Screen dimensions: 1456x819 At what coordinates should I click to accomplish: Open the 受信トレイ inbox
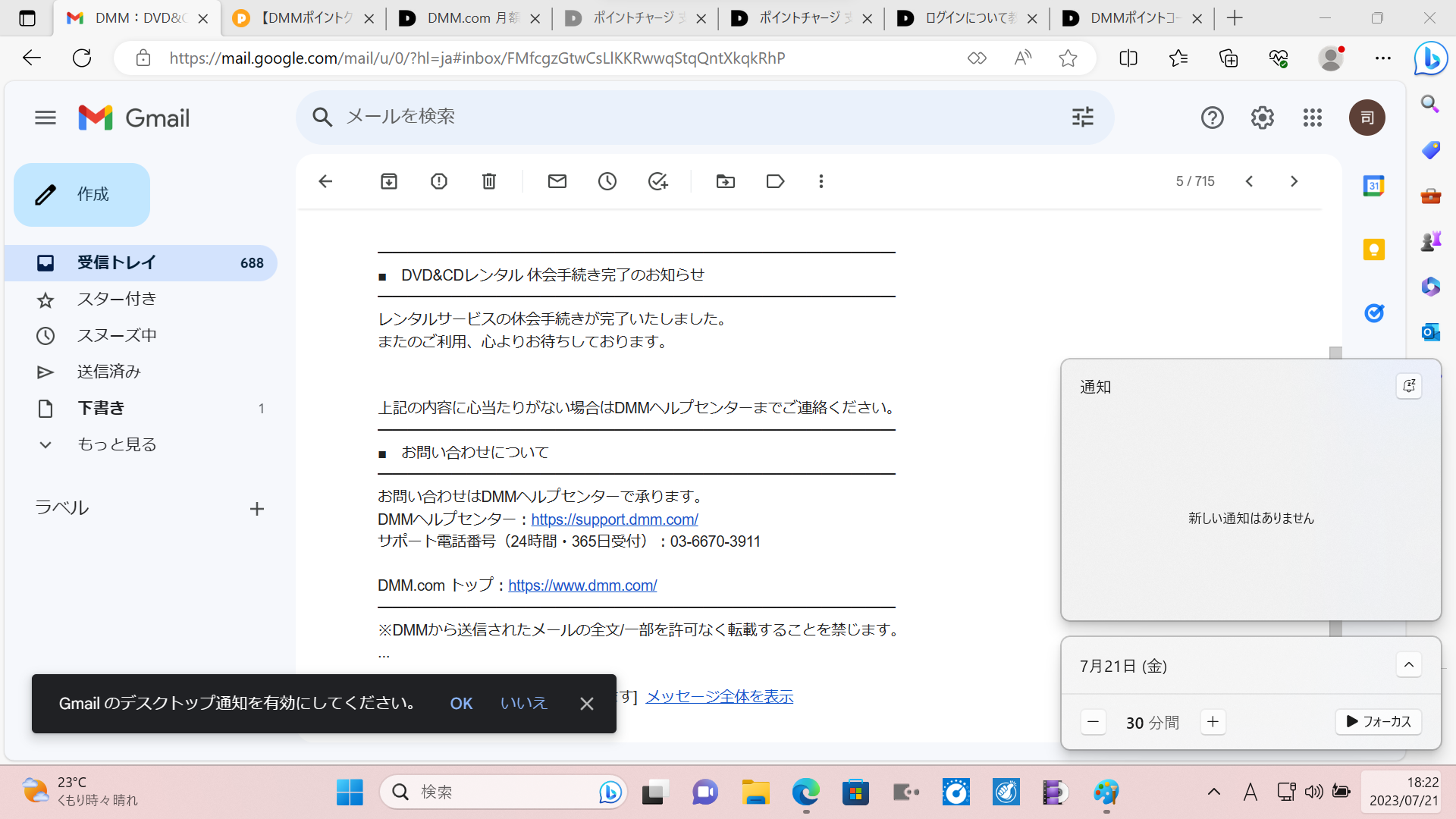115,262
